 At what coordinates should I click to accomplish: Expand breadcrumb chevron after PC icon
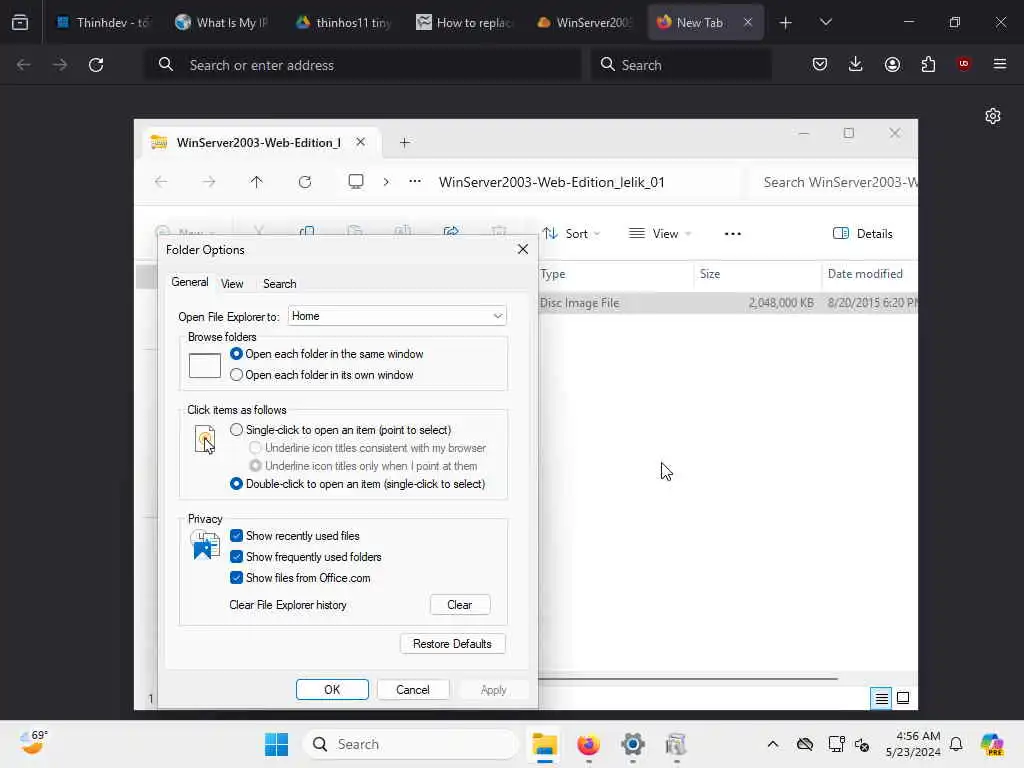[386, 182]
